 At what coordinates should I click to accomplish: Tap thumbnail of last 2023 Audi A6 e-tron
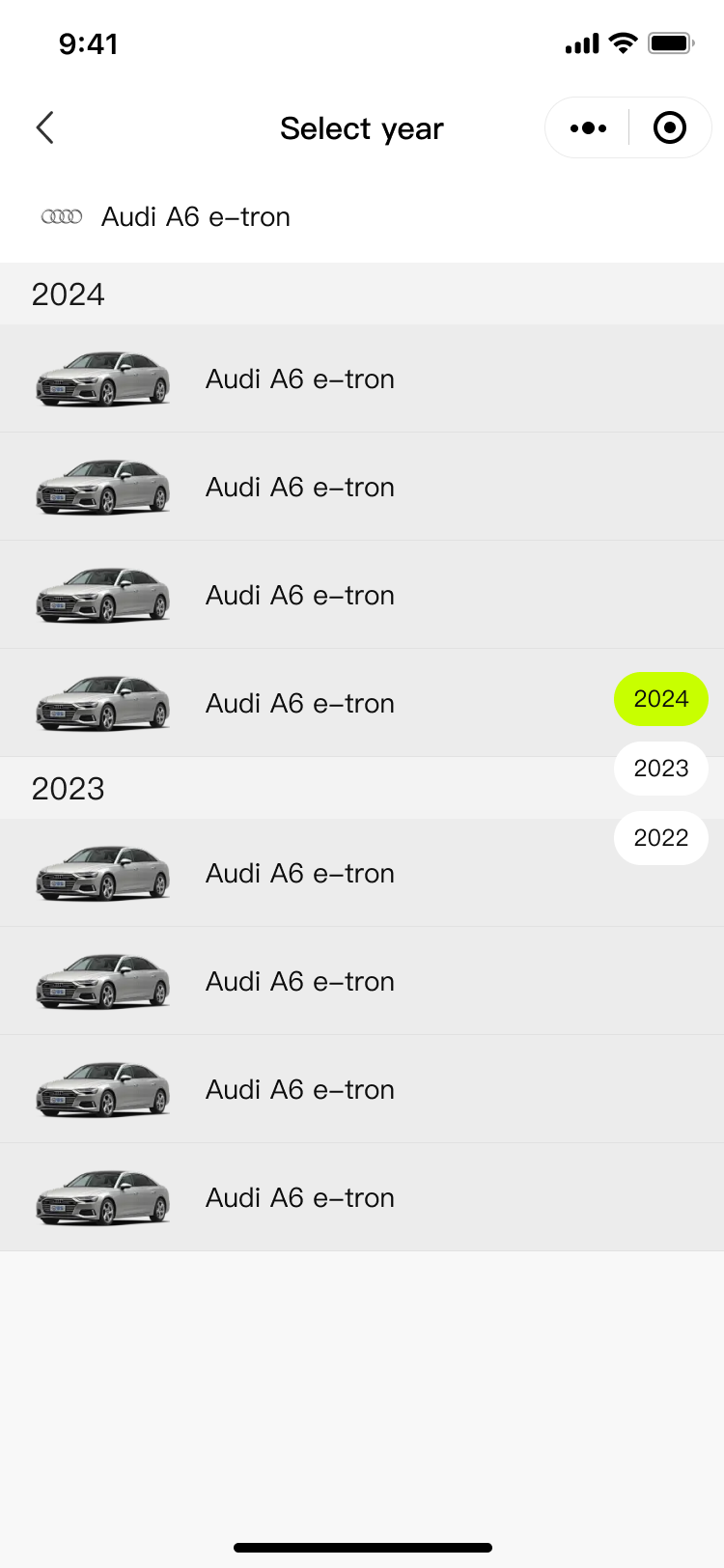click(x=102, y=1197)
